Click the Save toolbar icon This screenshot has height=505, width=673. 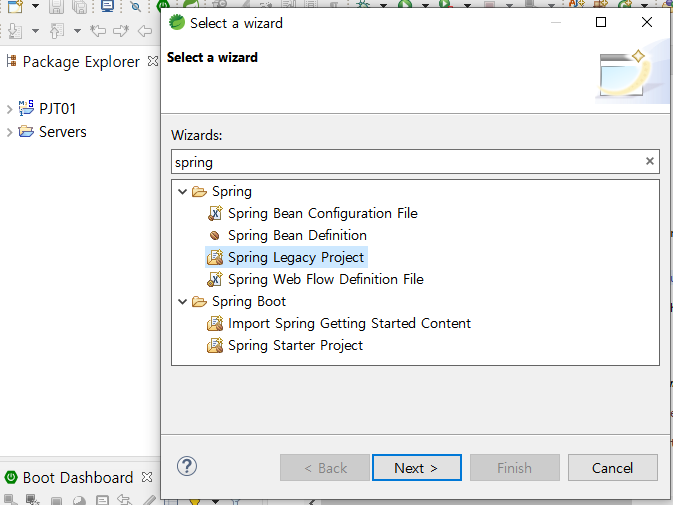click(56, 6)
